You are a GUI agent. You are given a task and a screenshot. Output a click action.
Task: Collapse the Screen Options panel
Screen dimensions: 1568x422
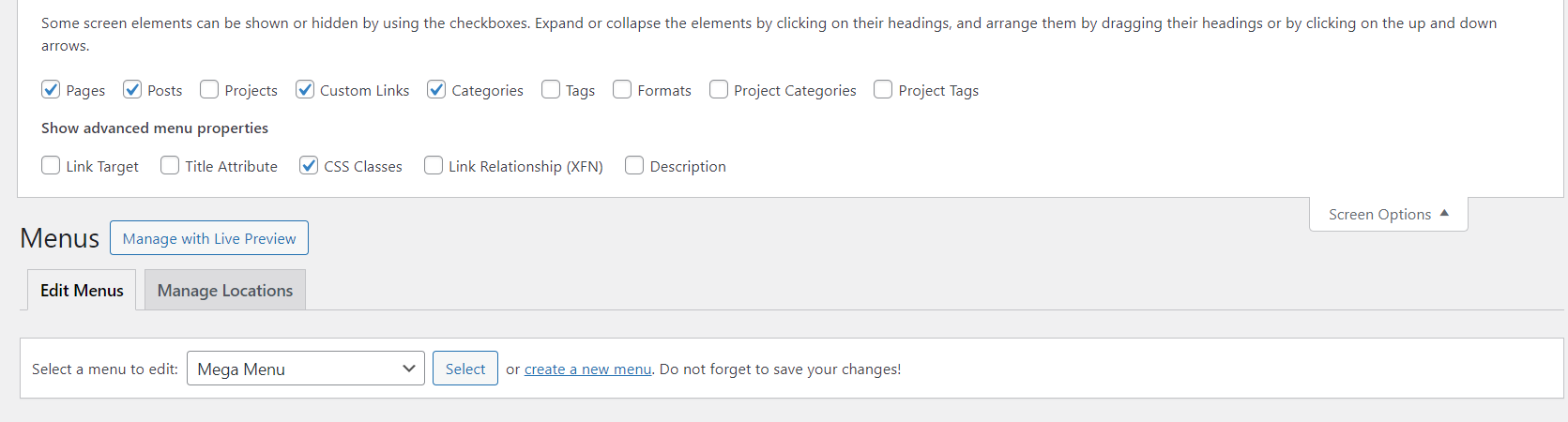coord(1388,215)
